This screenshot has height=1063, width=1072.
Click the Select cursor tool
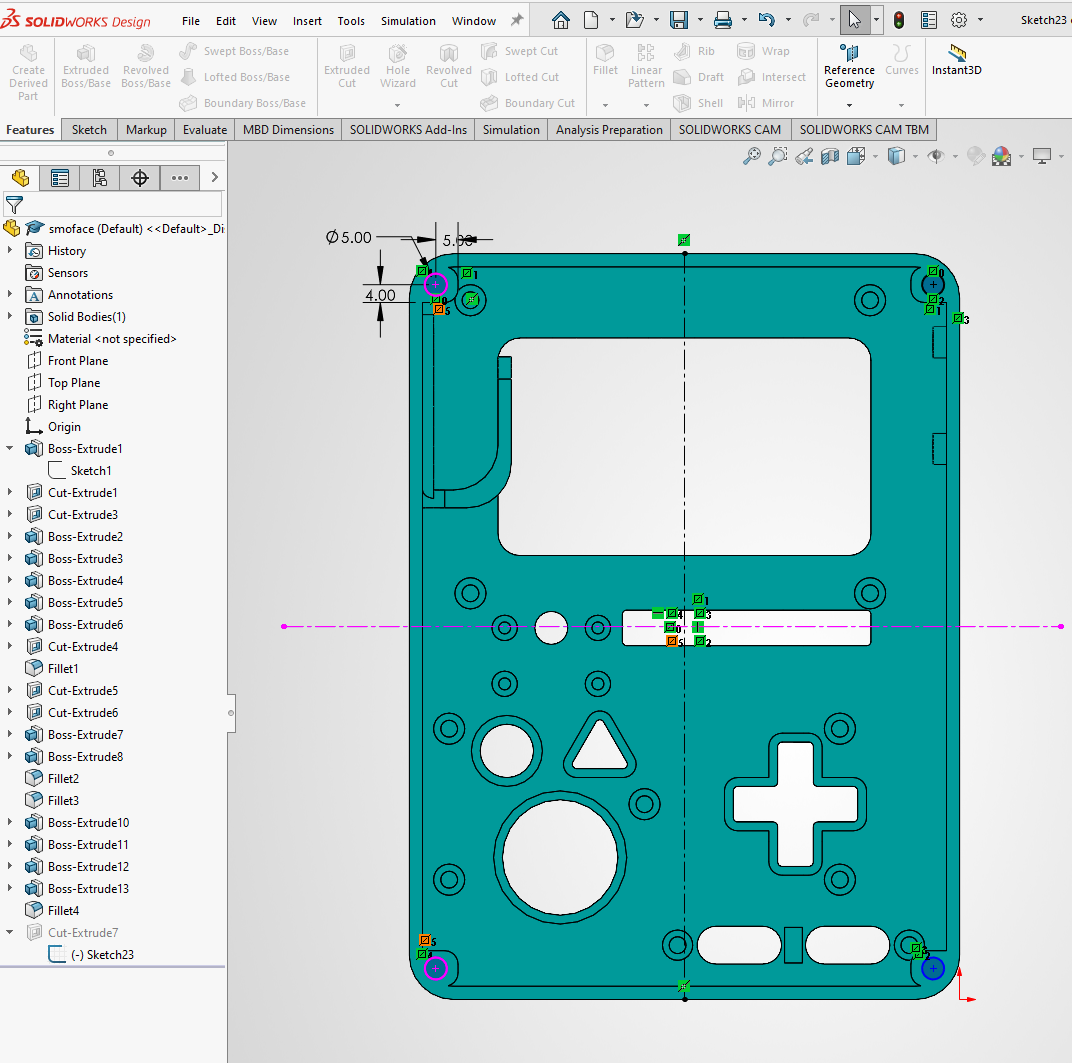(x=855, y=21)
